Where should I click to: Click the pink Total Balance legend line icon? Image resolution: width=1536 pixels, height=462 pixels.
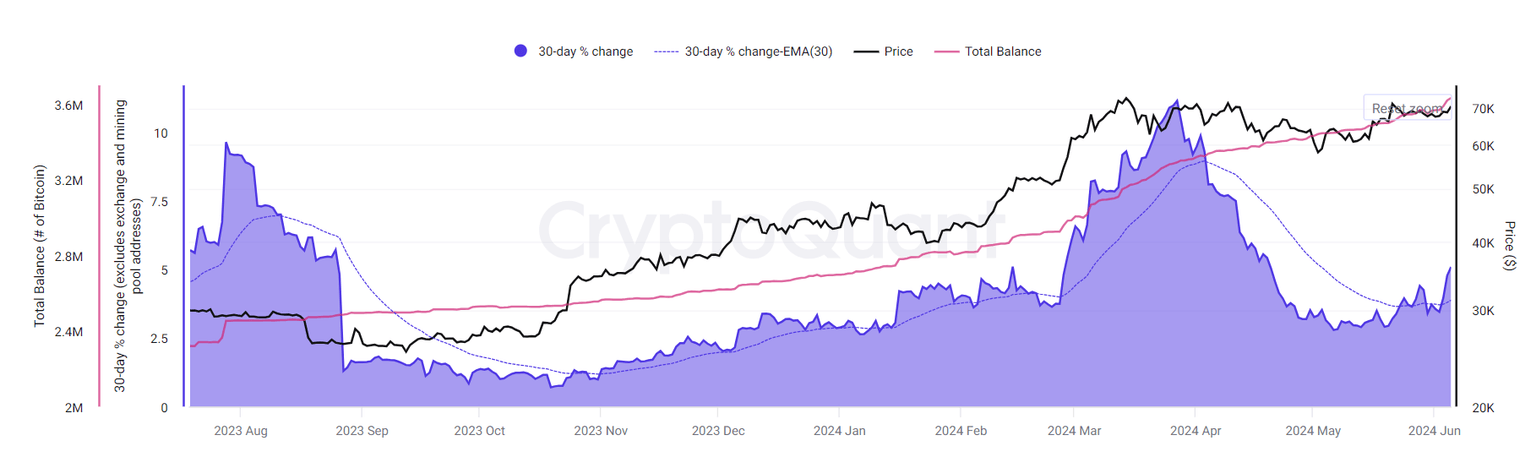pyautogui.click(x=946, y=51)
